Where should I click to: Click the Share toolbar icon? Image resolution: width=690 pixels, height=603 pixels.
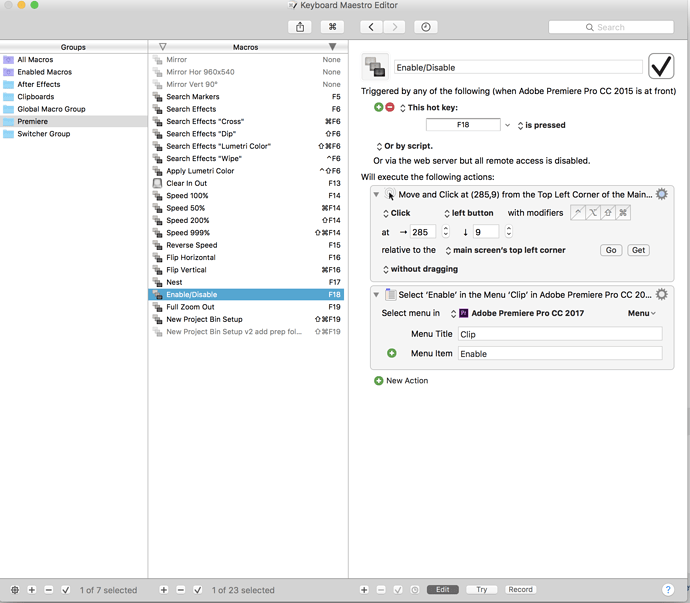(x=300, y=27)
